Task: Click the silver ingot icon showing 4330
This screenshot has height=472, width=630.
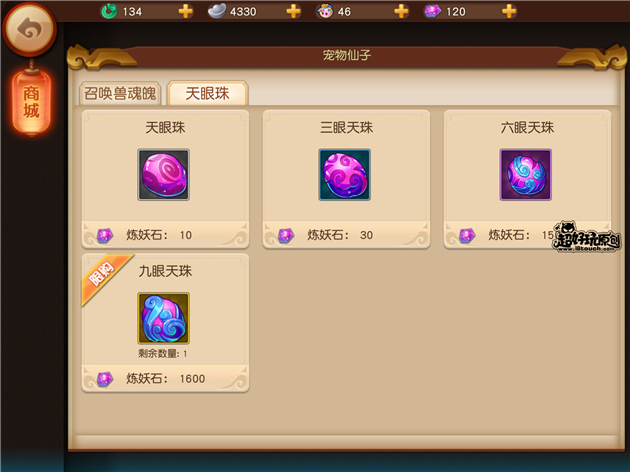Action: 217,11
